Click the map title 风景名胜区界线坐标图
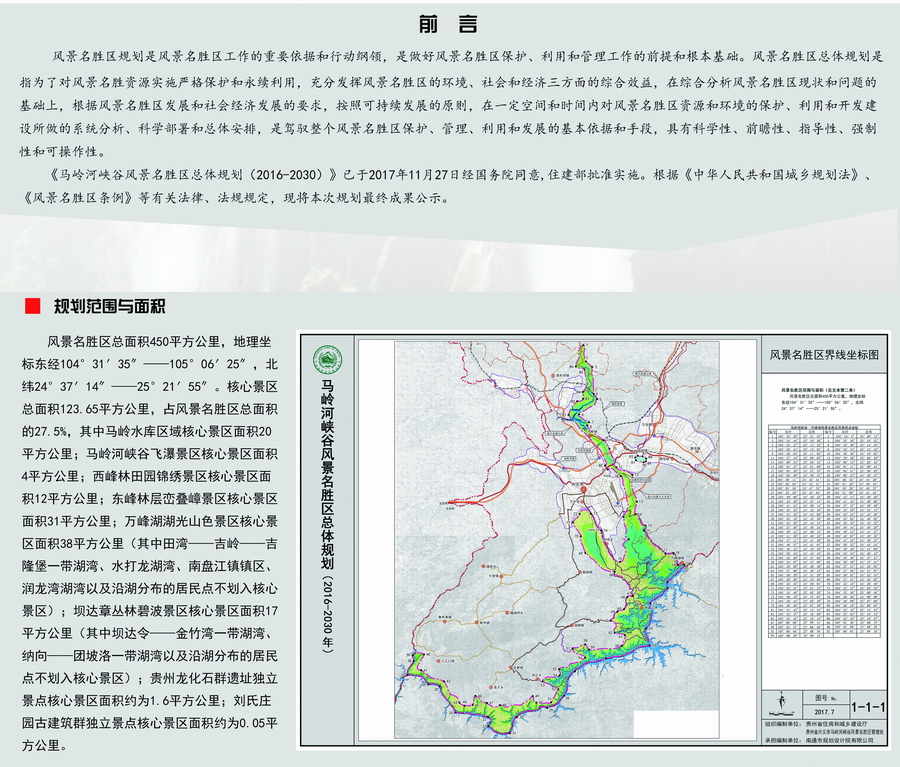This screenshot has height=767, width=900. pos(824,355)
